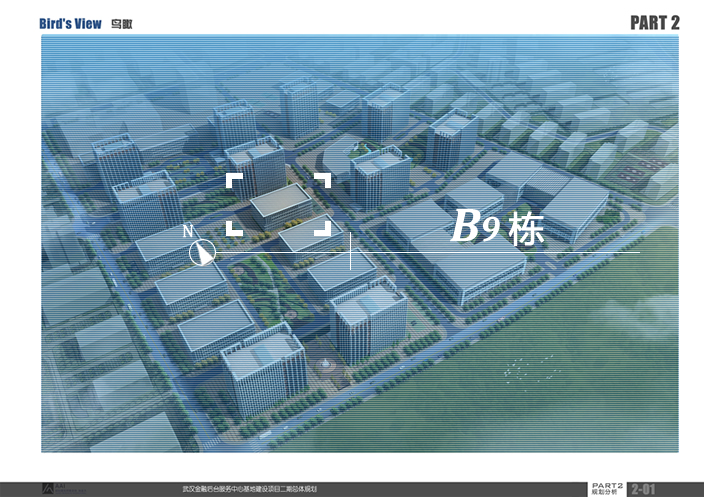
Task: Click the tall tower at the bottom front
Action: pyautogui.click(x=262, y=375)
